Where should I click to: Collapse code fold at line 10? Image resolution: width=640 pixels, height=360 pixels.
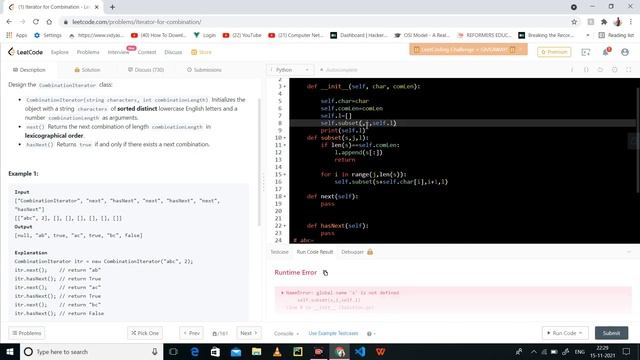click(284, 138)
